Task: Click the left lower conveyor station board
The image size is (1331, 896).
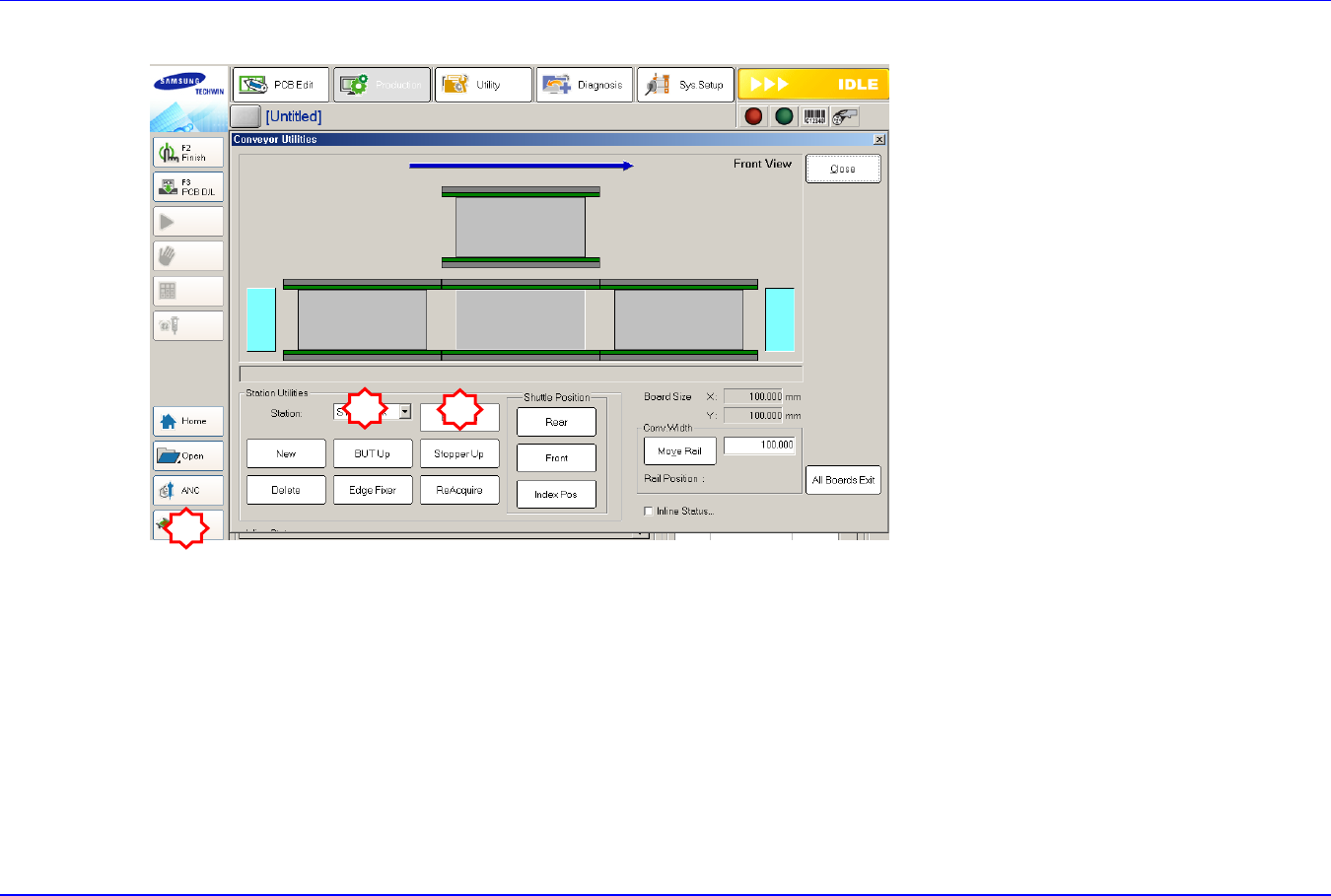Action: (362, 319)
